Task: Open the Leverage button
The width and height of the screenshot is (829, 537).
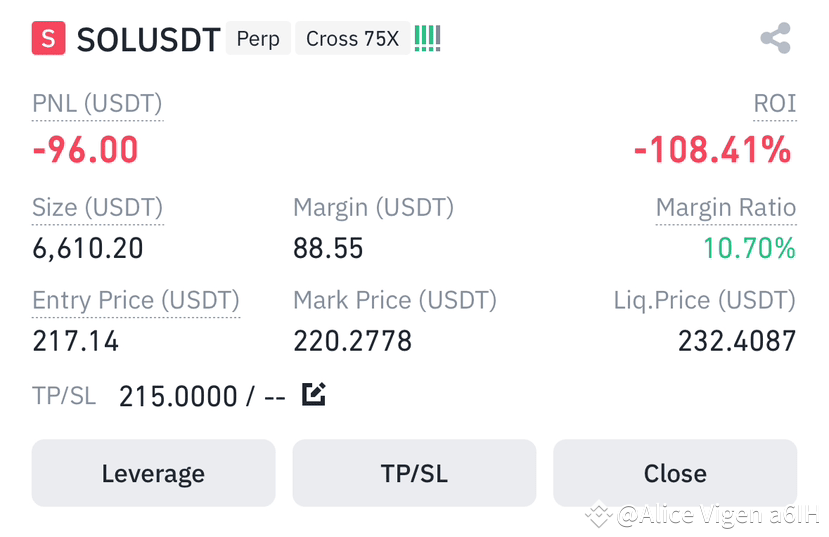Action: (153, 473)
